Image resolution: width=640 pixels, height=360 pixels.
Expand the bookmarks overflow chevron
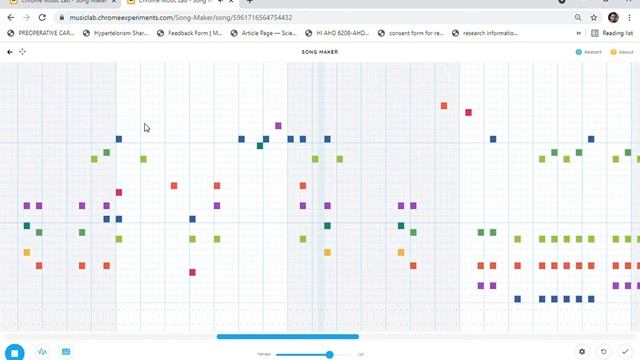click(578, 33)
